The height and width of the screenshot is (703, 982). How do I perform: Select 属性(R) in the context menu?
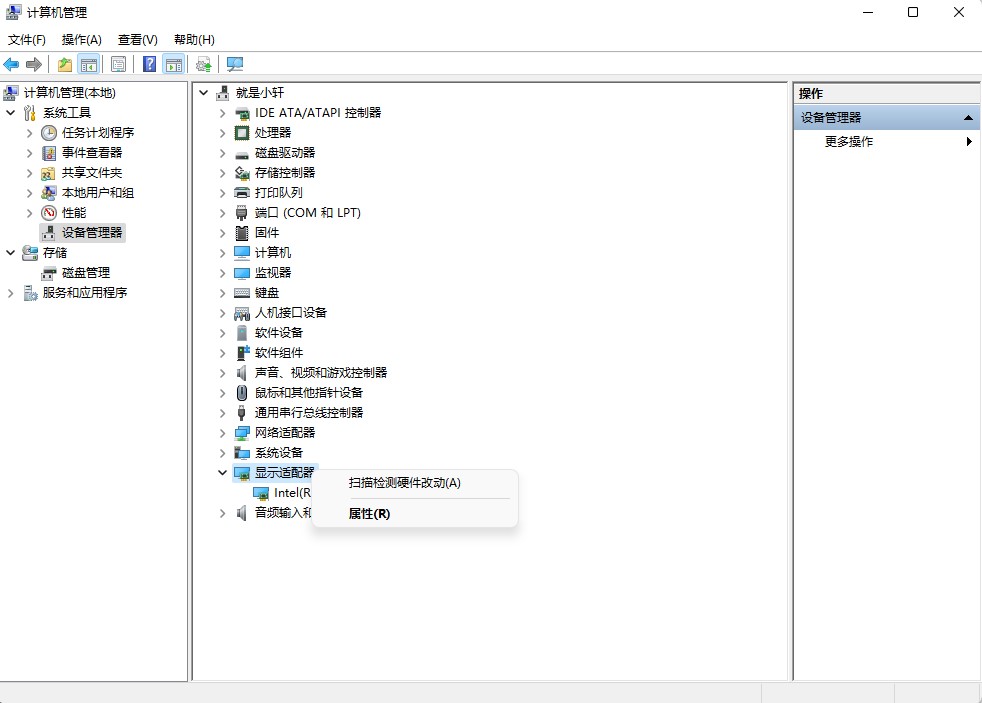click(369, 514)
